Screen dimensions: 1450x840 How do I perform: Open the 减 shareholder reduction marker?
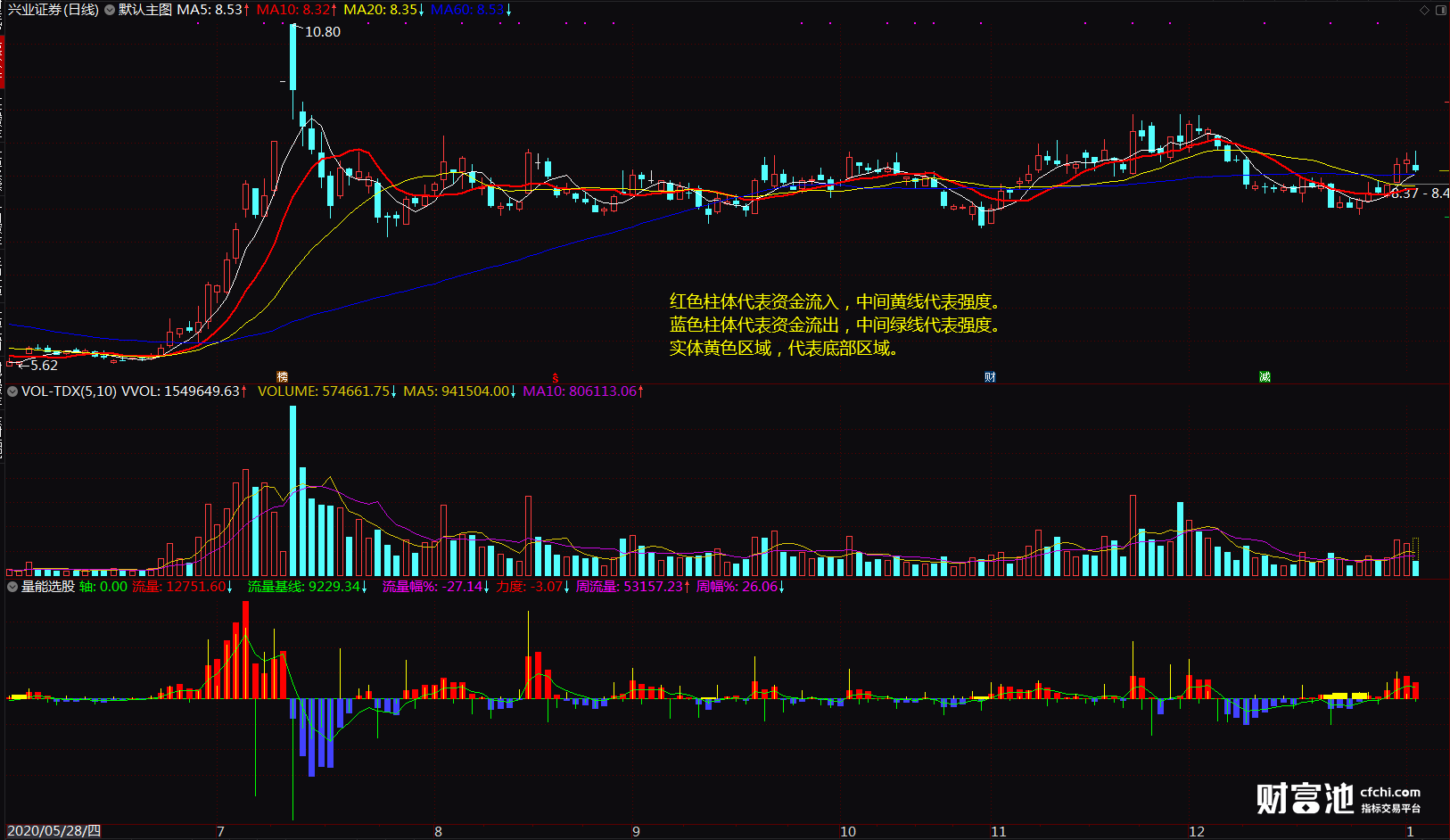click(x=1265, y=377)
